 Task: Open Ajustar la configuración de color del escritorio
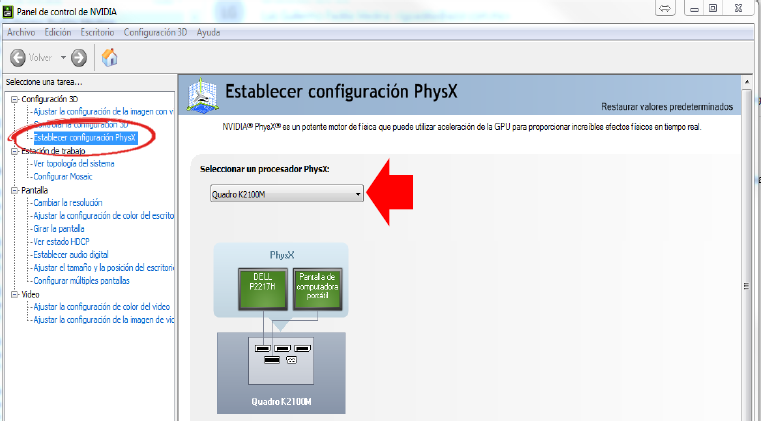(x=103, y=216)
